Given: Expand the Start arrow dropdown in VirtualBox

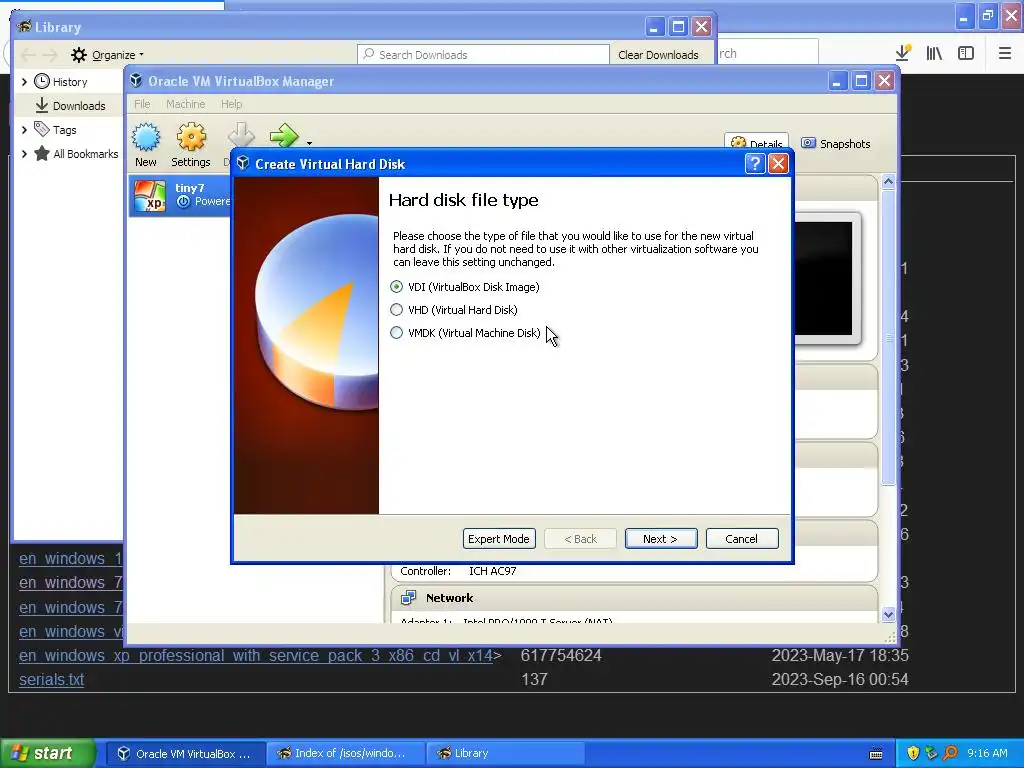Looking at the screenshot, I should pyautogui.click(x=309, y=142).
